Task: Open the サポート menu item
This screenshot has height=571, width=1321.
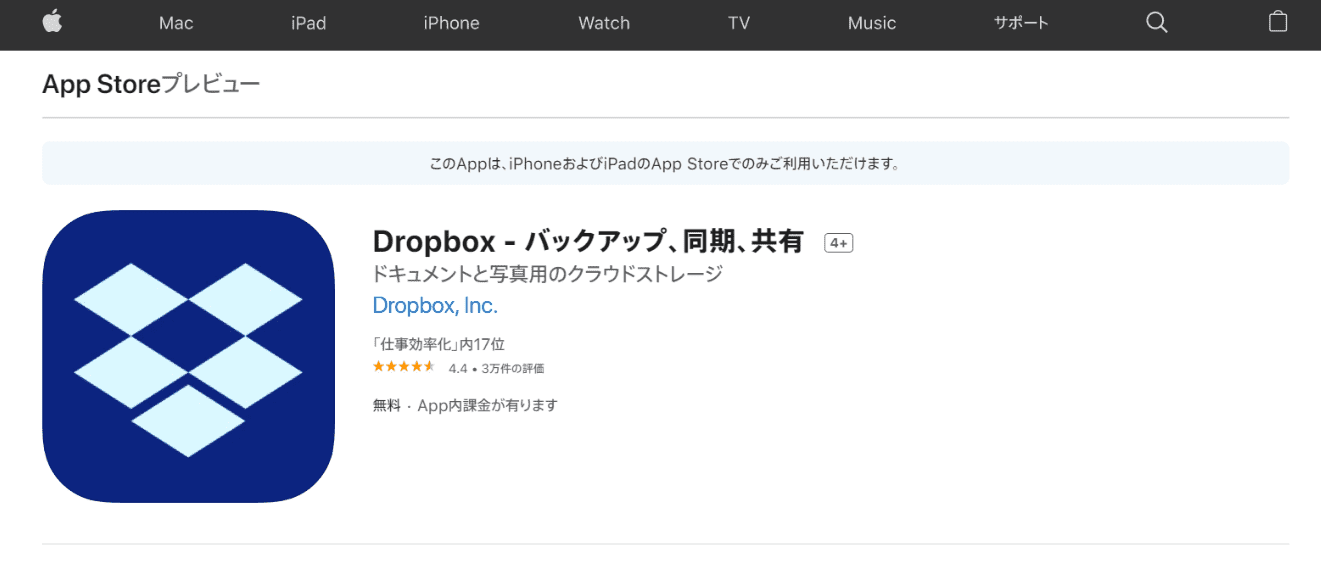Action: point(1021,23)
